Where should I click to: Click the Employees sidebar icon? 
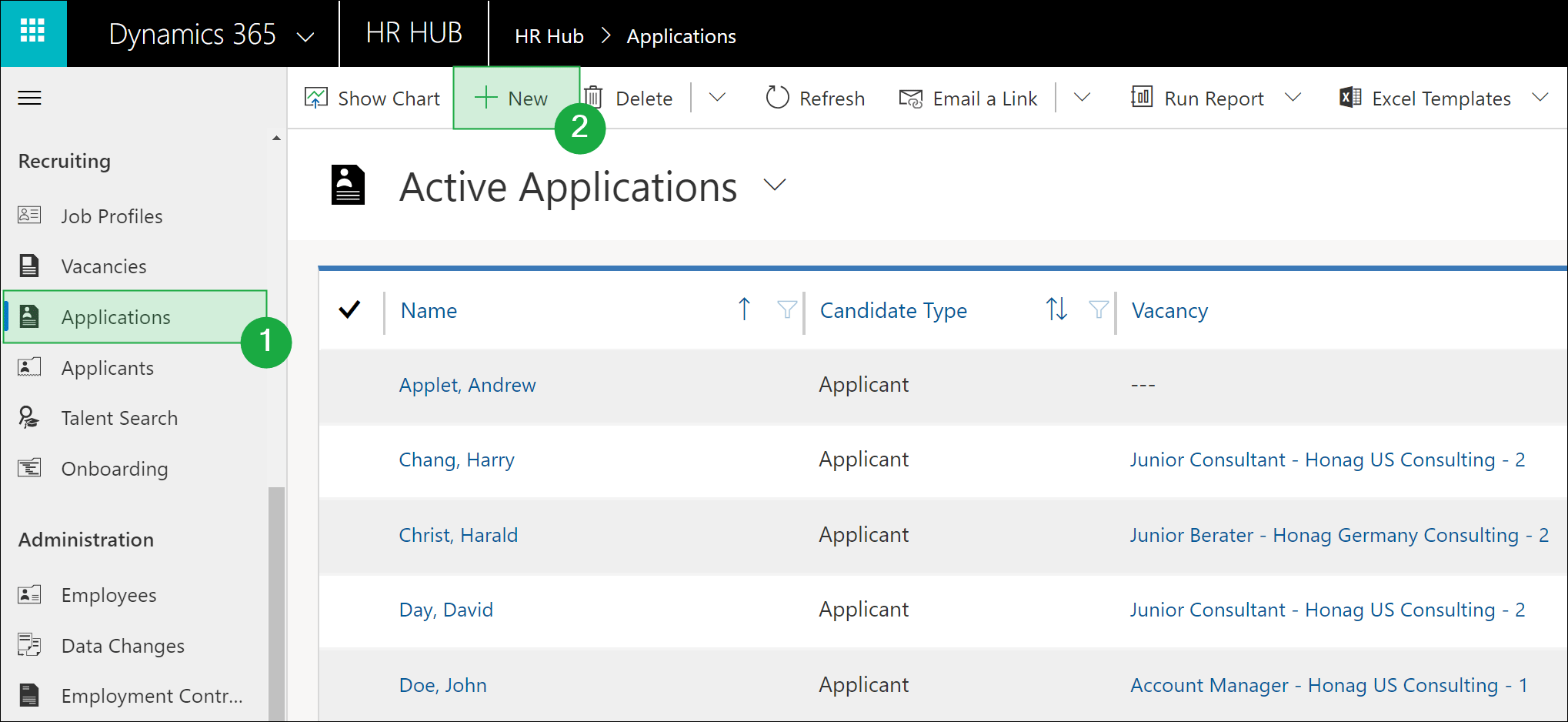tap(29, 594)
